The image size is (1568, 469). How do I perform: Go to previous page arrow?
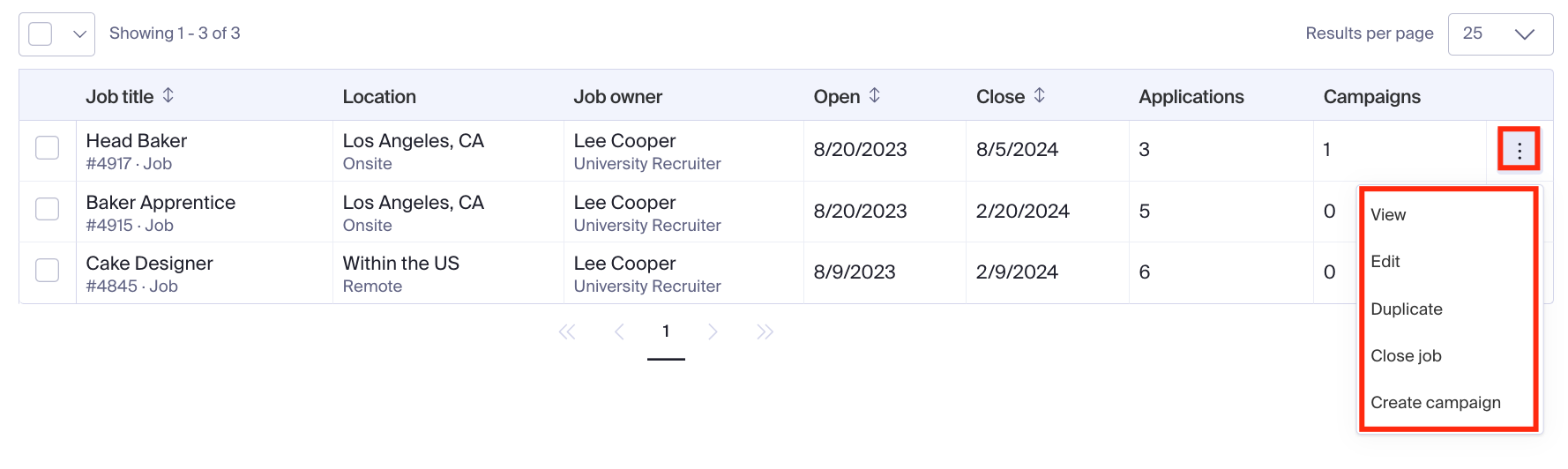pyautogui.click(x=619, y=332)
